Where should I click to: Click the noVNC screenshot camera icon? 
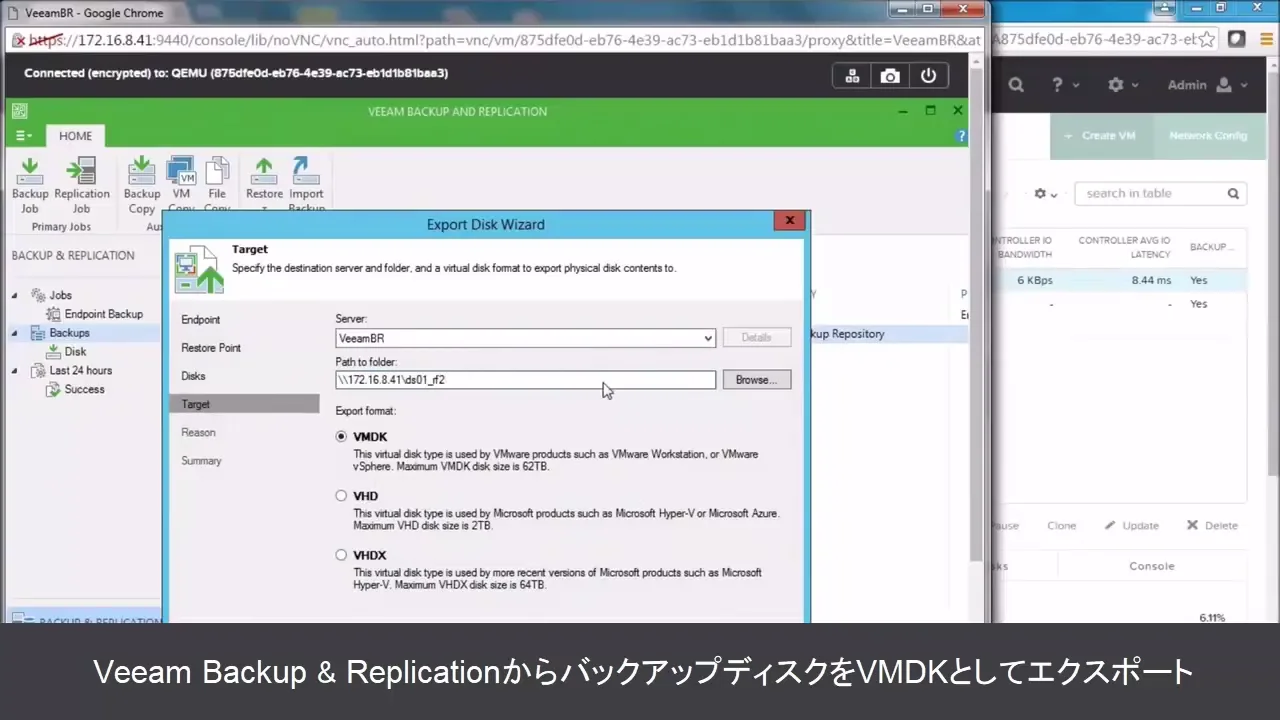pos(889,76)
